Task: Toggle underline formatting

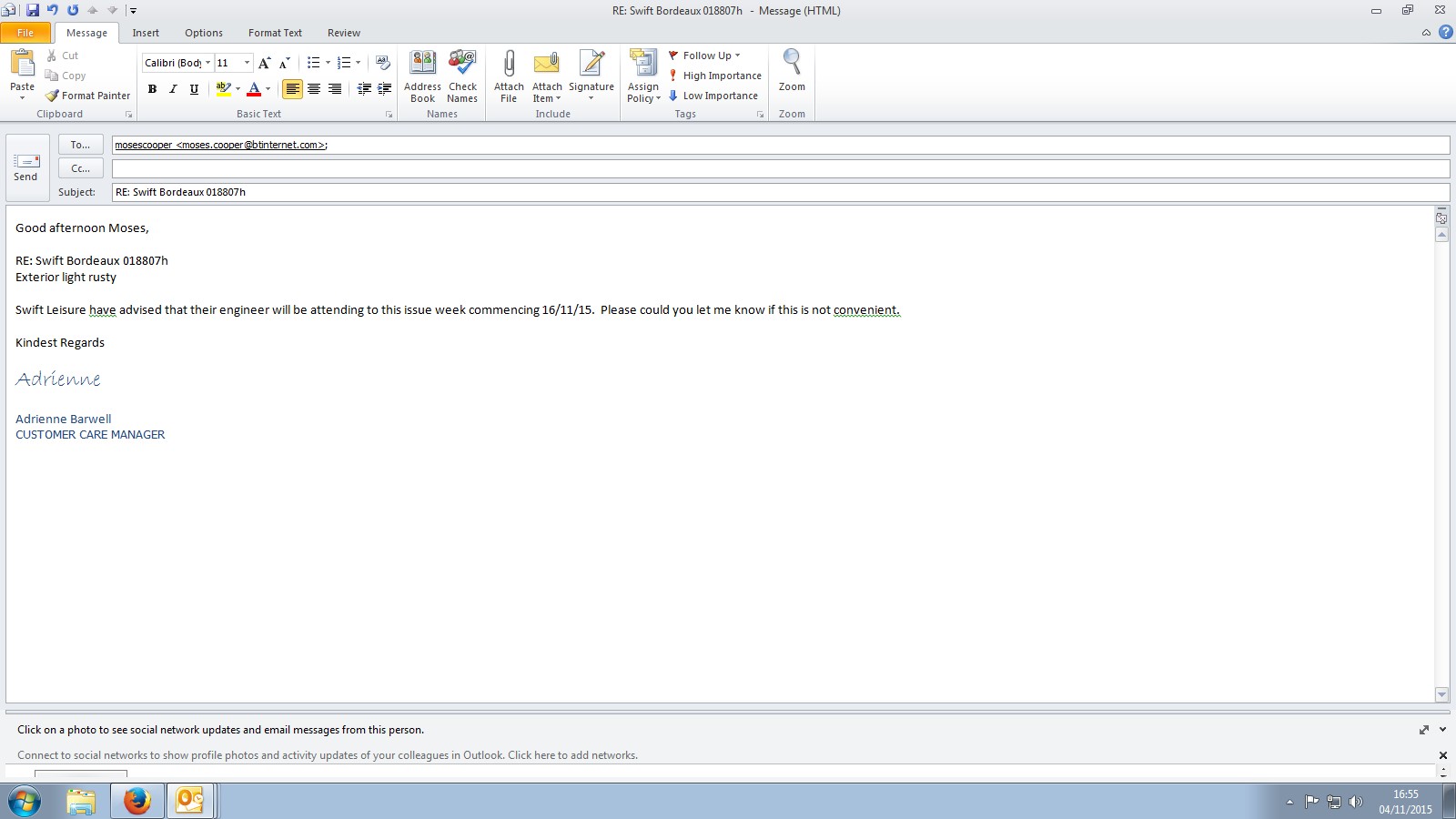Action: coord(194,88)
